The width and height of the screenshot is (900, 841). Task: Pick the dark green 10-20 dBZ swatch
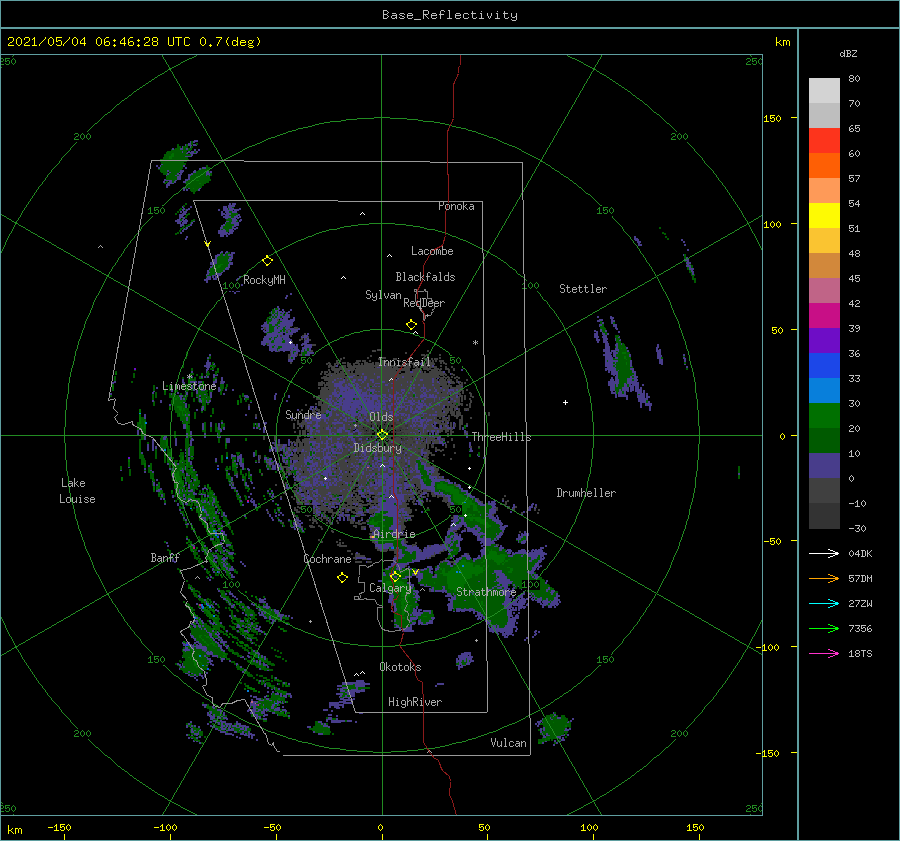click(x=824, y=441)
